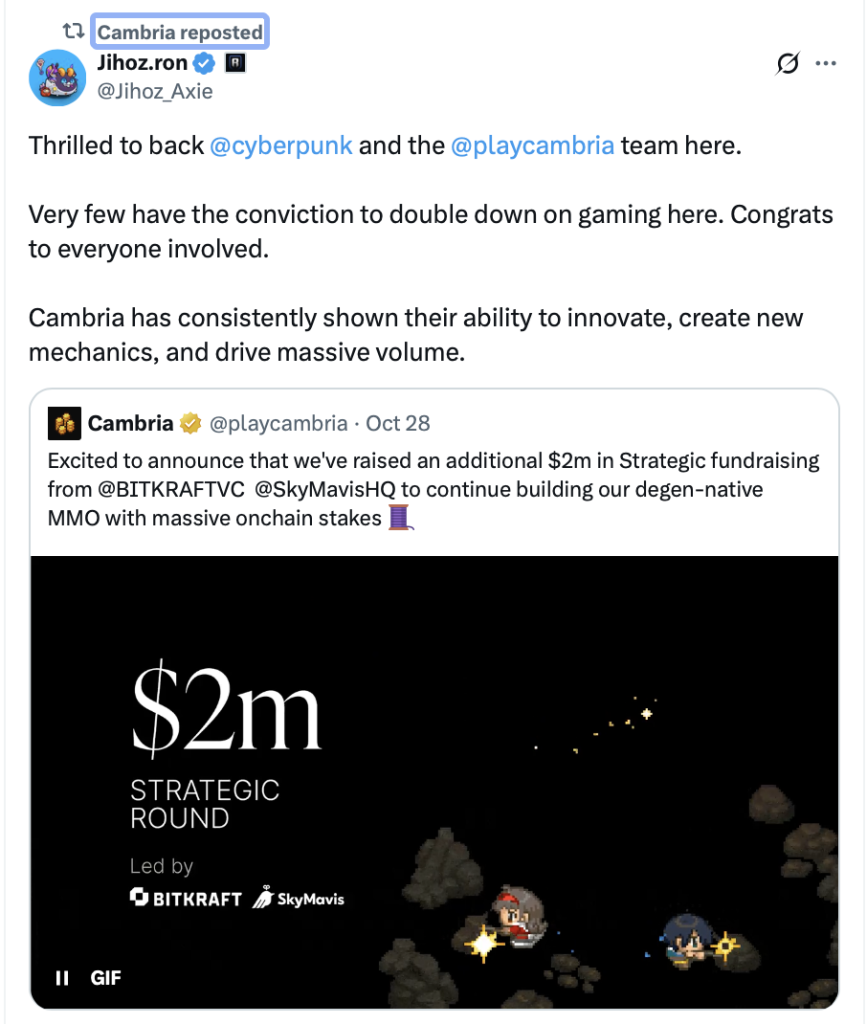This screenshot has height=1024, width=867.
Task: Click the gold verified badge beside Cambria
Action: pos(190,423)
